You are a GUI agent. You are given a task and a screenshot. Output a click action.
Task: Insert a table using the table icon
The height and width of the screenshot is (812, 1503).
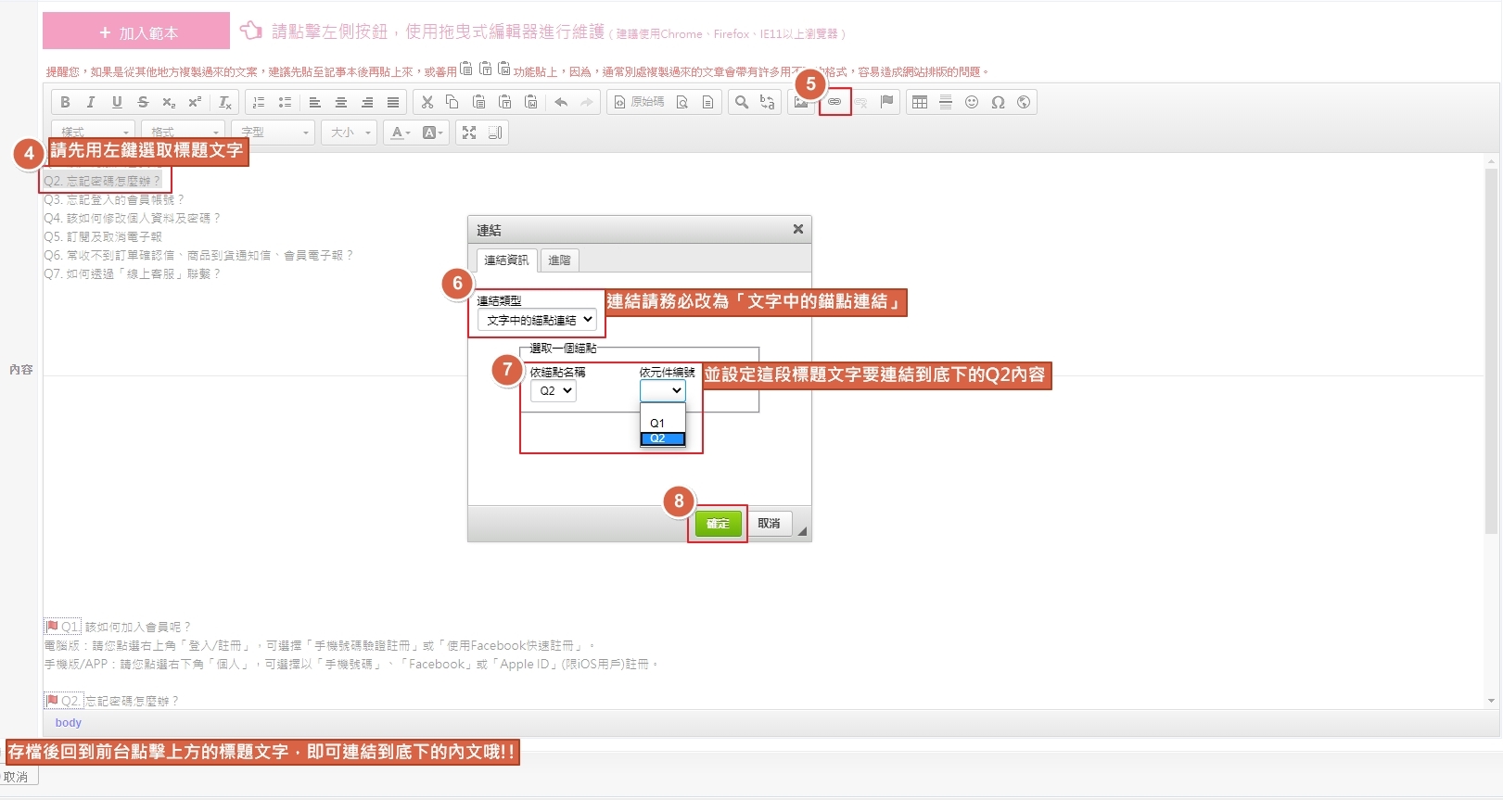click(x=920, y=102)
